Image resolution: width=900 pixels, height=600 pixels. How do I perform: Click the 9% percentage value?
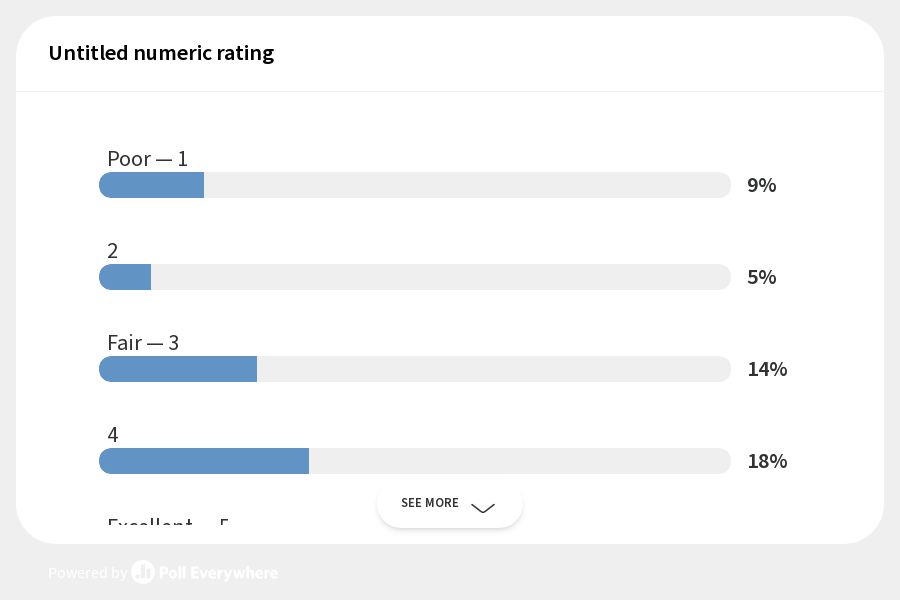pyautogui.click(x=762, y=185)
